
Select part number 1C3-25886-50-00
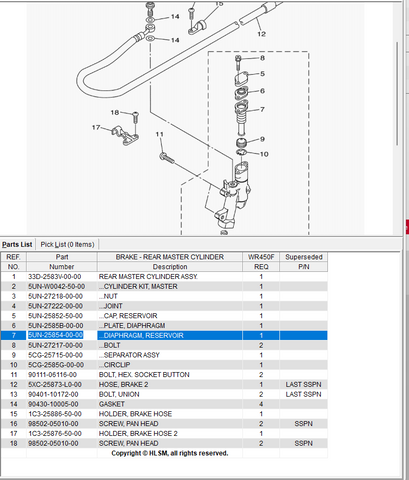coord(55,414)
